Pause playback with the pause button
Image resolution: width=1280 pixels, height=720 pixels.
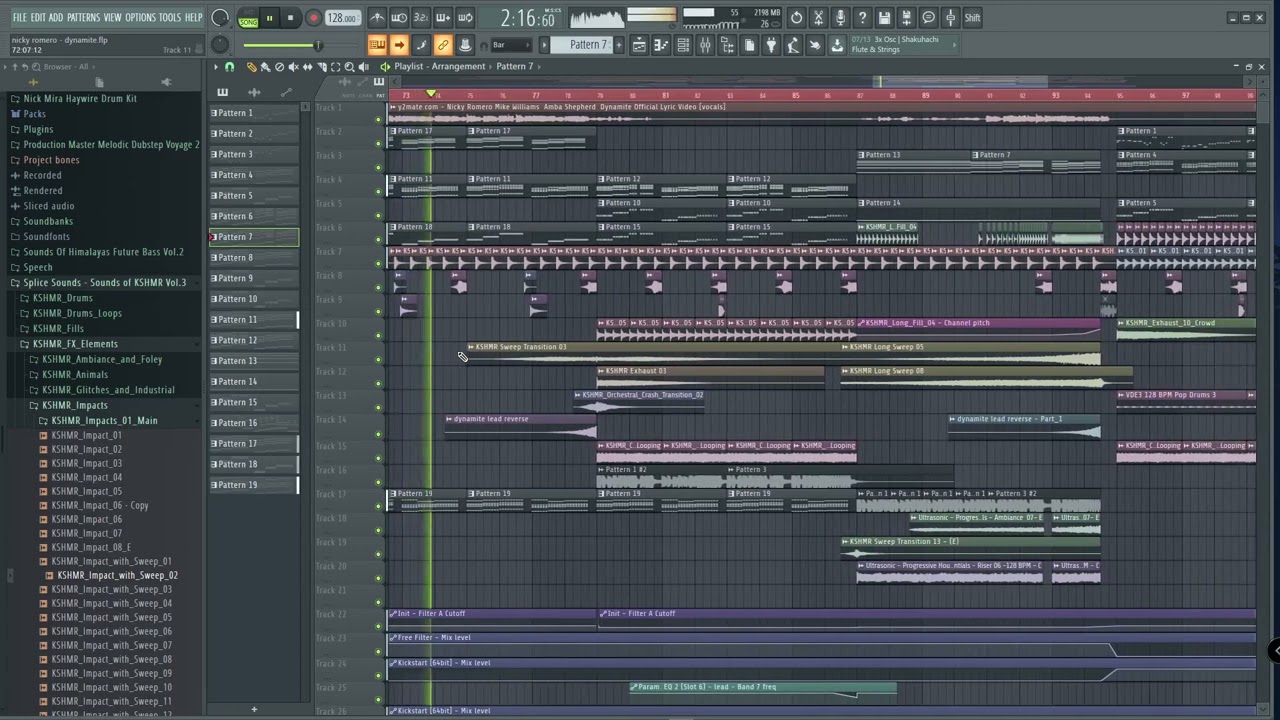(269, 18)
